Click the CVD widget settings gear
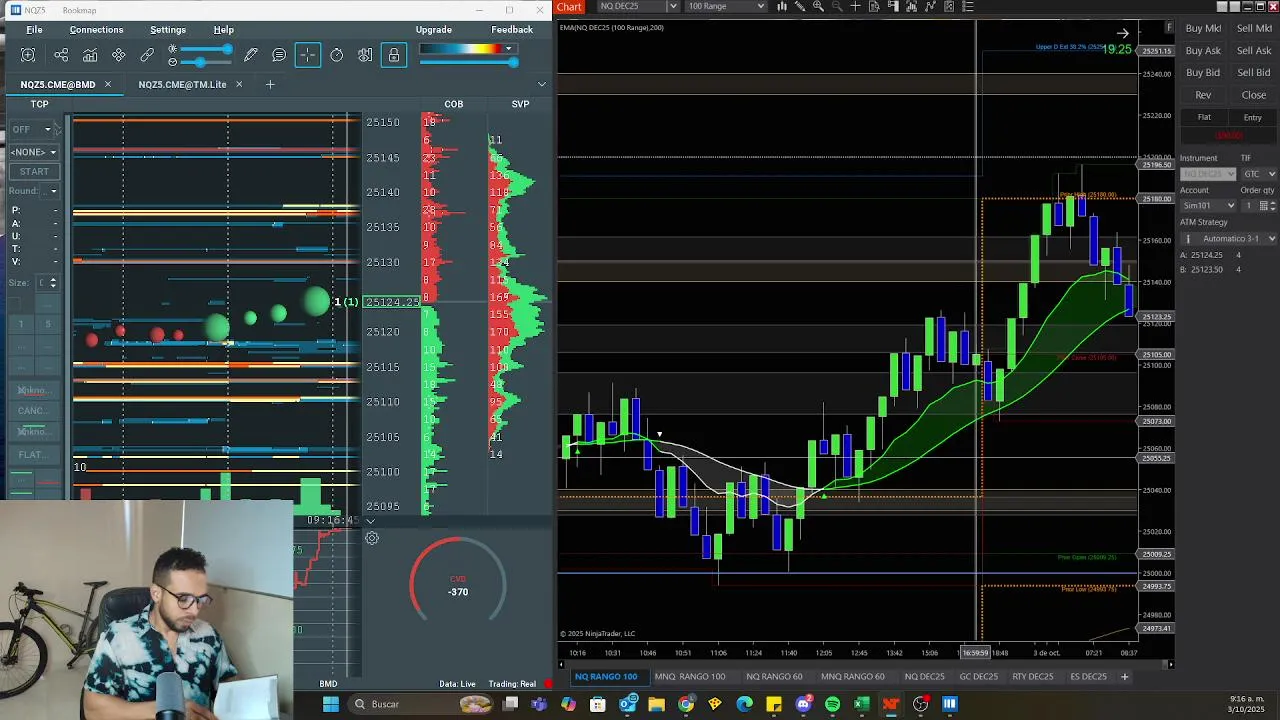 click(372, 538)
